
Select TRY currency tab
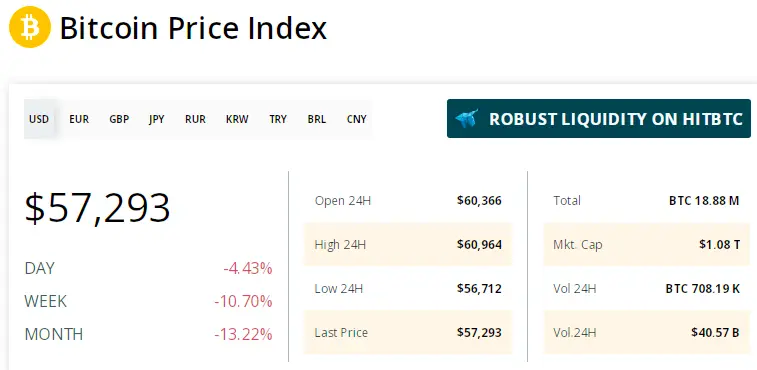[278, 119]
